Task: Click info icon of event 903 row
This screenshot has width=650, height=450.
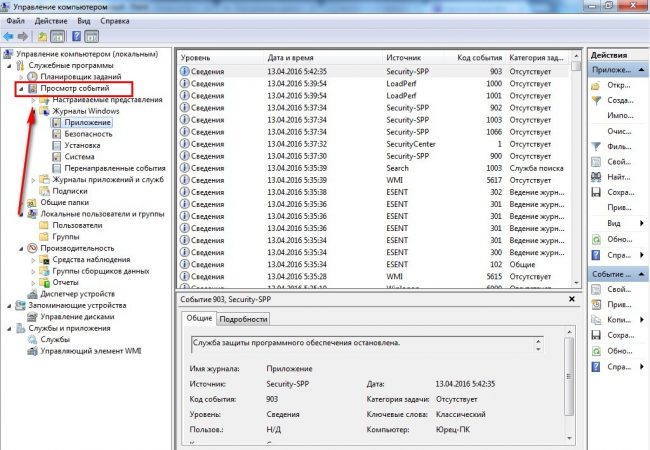Action: (184, 71)
